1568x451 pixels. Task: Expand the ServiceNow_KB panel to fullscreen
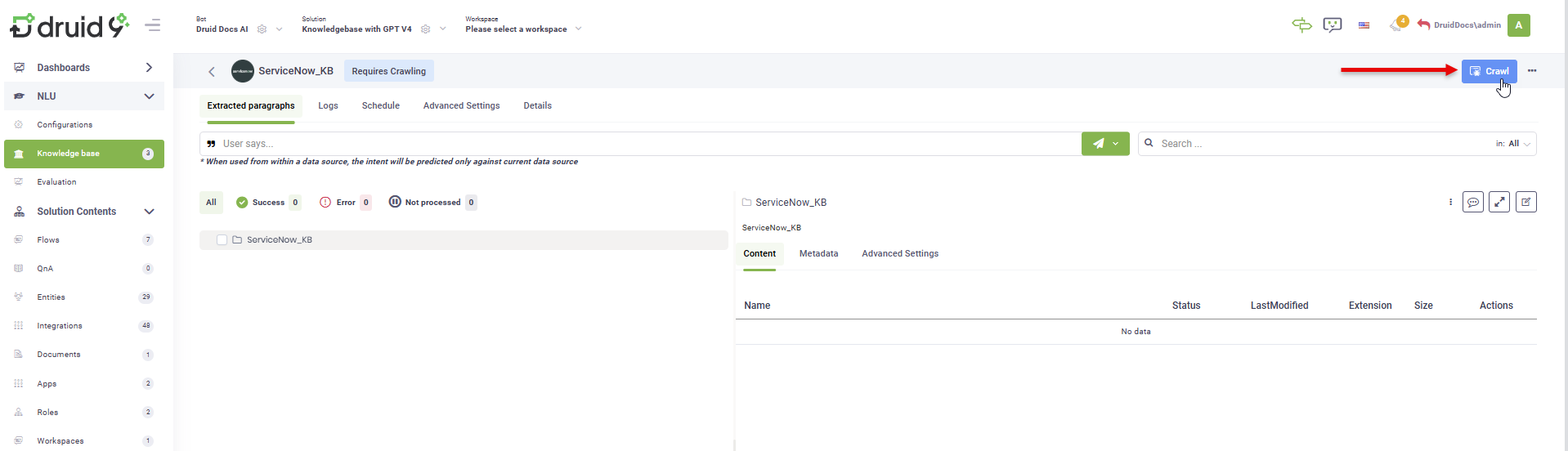point(1499,203)
